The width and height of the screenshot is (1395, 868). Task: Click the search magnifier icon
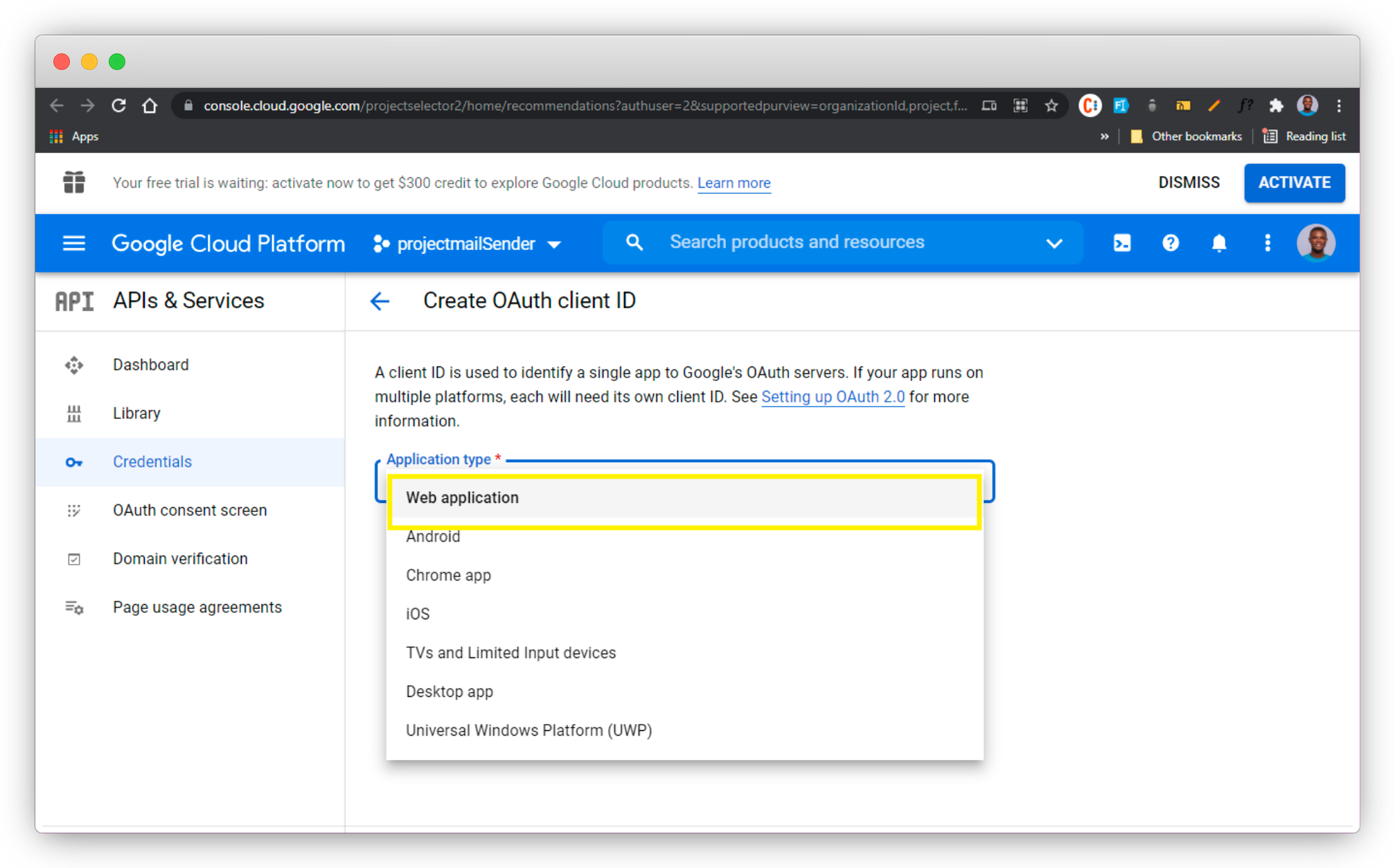[x=634, y=242]
